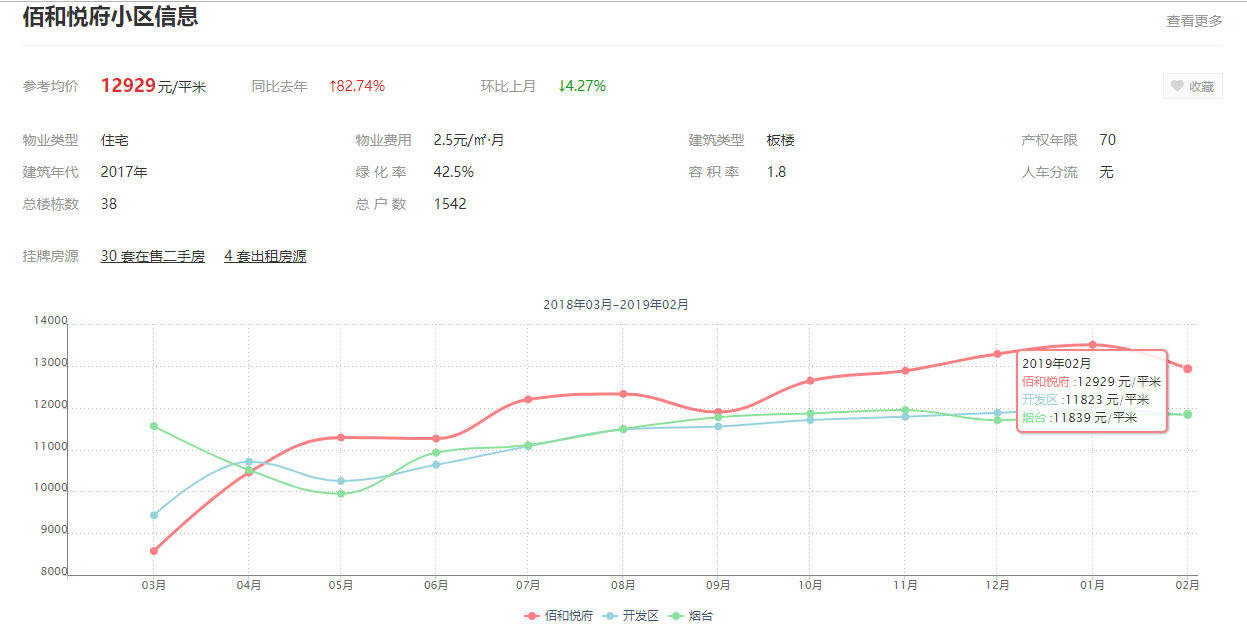Click the tooltip line 佰和悦府: 12929 元/平米
This screenshot has width=1247, height=632.
coord(1091,381)
